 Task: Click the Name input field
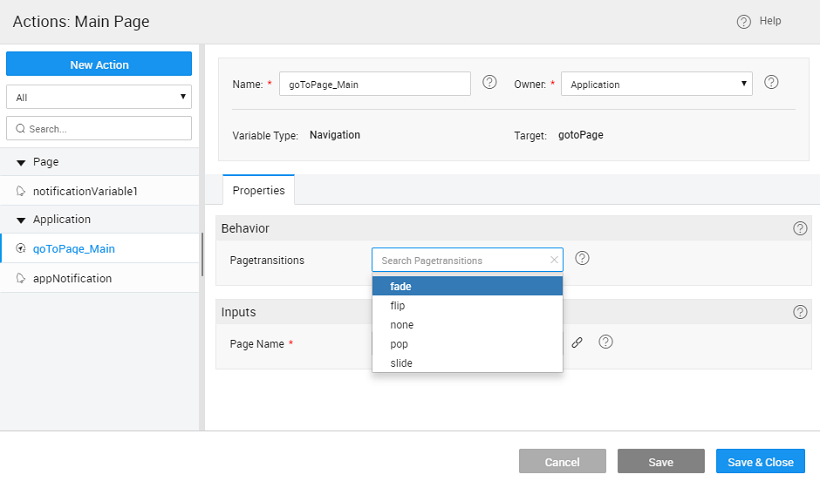tap(374, 85)
